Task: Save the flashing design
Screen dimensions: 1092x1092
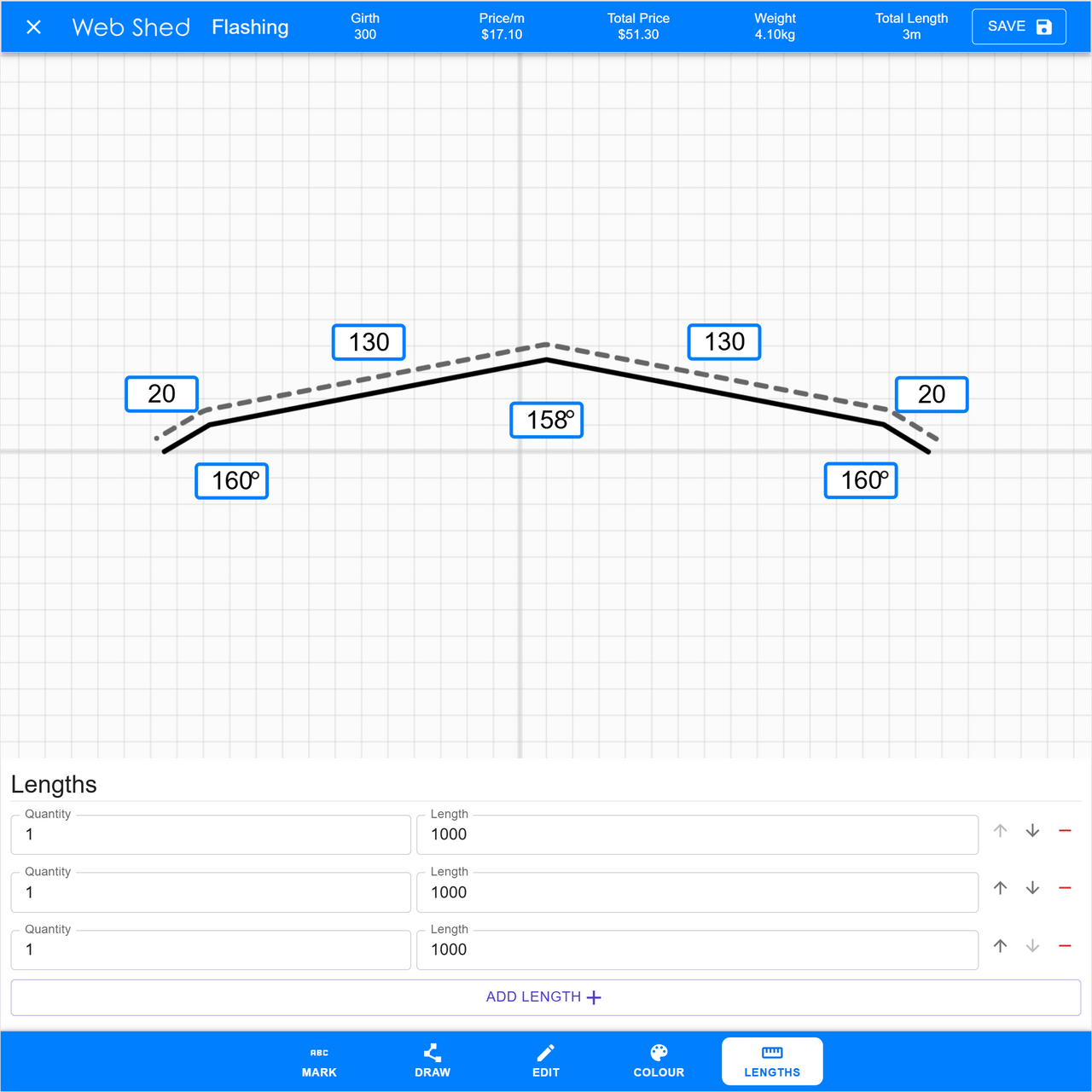Action: point(1019,27)
